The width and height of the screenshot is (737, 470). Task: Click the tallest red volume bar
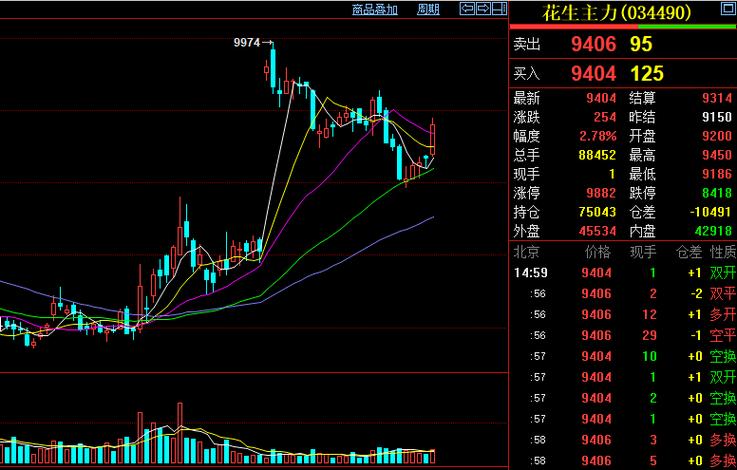pyautogui.click(x=180, y=432)
